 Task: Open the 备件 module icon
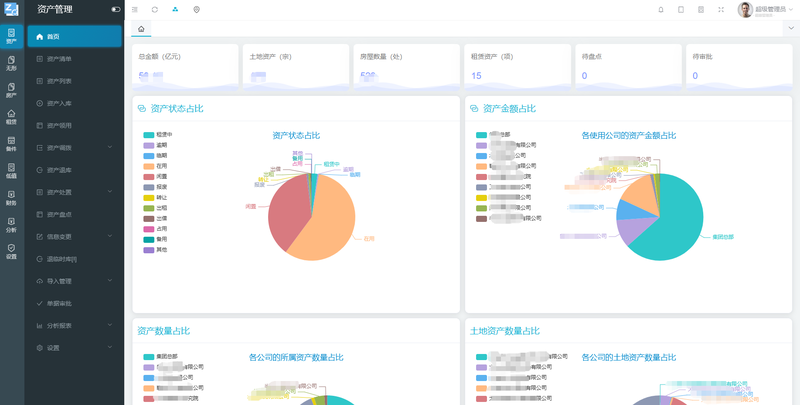pyautogui.click(x=11, y=144)
